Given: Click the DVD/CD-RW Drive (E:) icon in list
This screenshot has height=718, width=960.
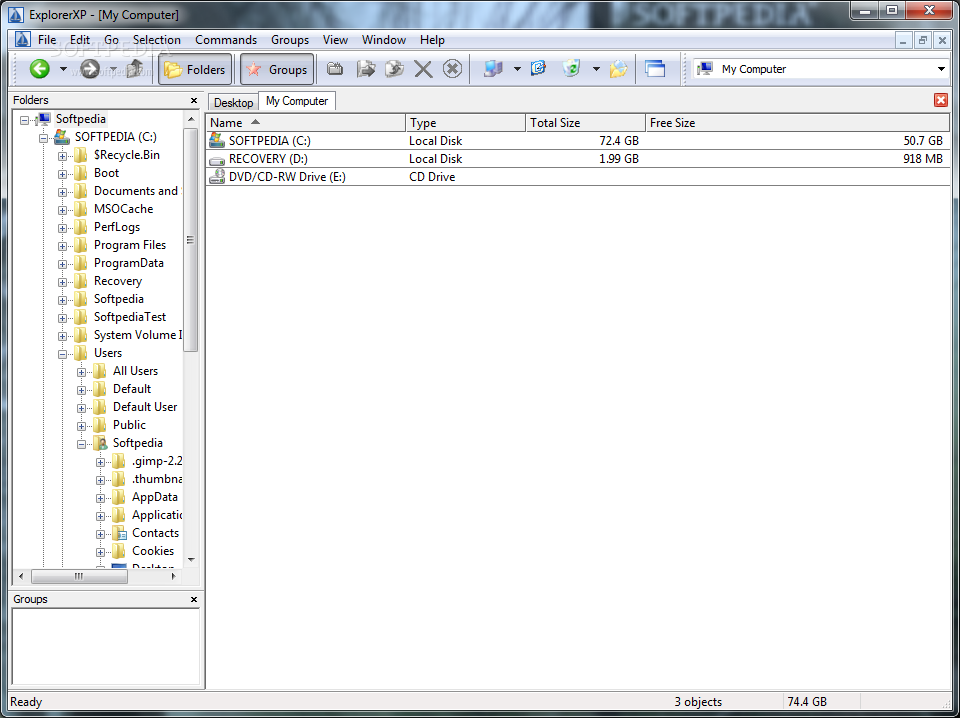Looking at the screenshot, I should coord(217,177).
